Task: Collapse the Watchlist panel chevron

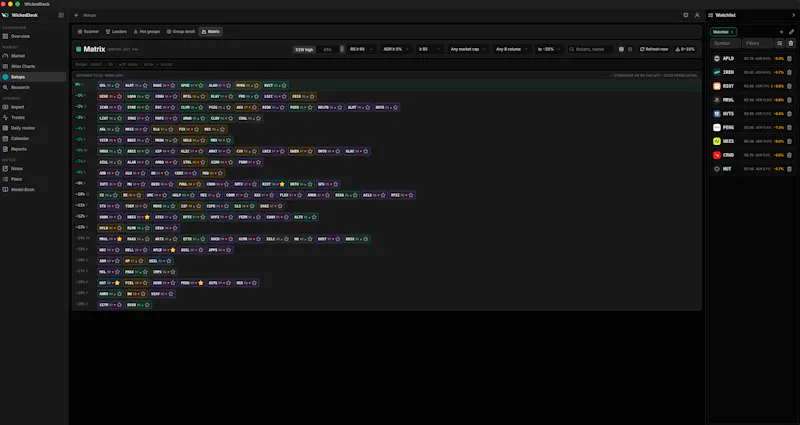Action: tap(793, 15)
